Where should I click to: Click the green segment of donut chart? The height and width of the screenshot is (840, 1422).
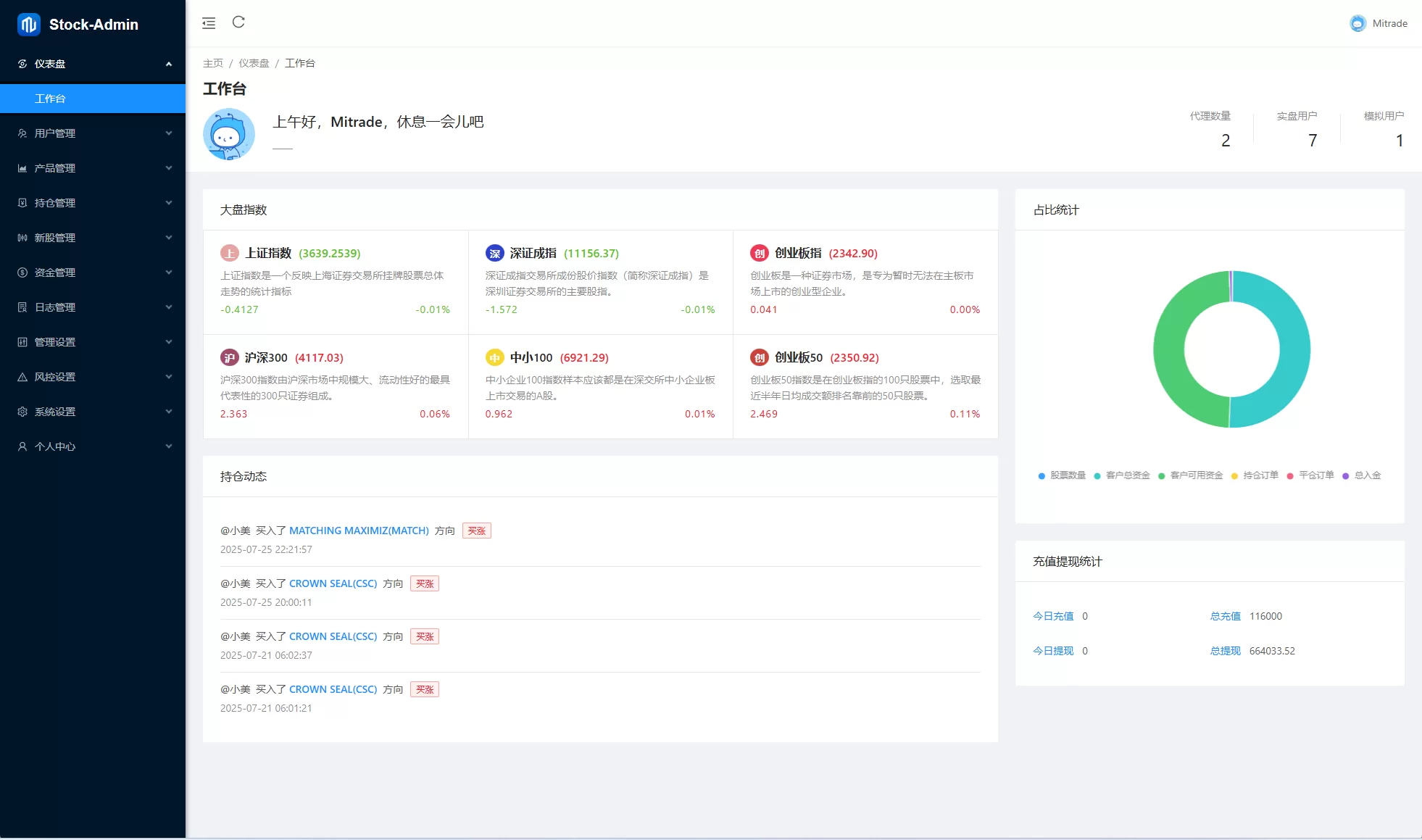click(x=1168, y=349)
